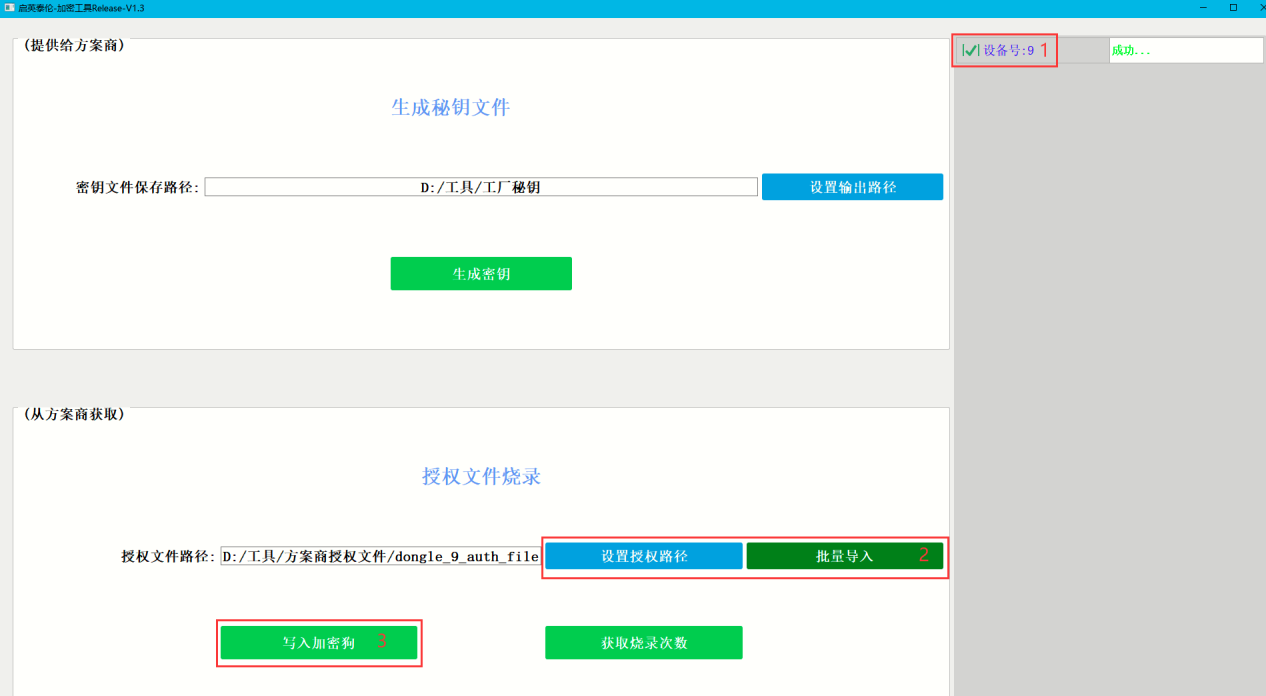Click the 设置输出路径 button

click(852, 187)
